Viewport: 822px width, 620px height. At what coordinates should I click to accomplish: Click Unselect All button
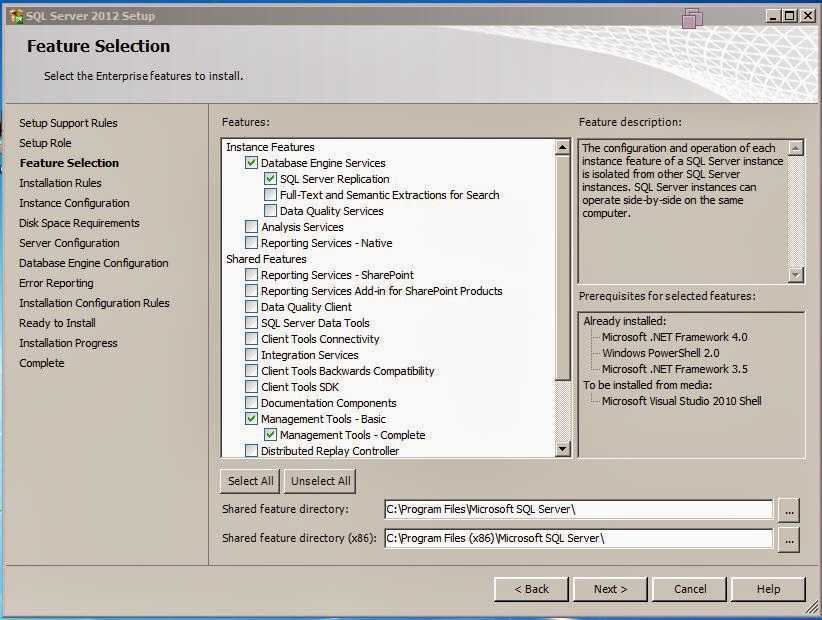point(320,481)
